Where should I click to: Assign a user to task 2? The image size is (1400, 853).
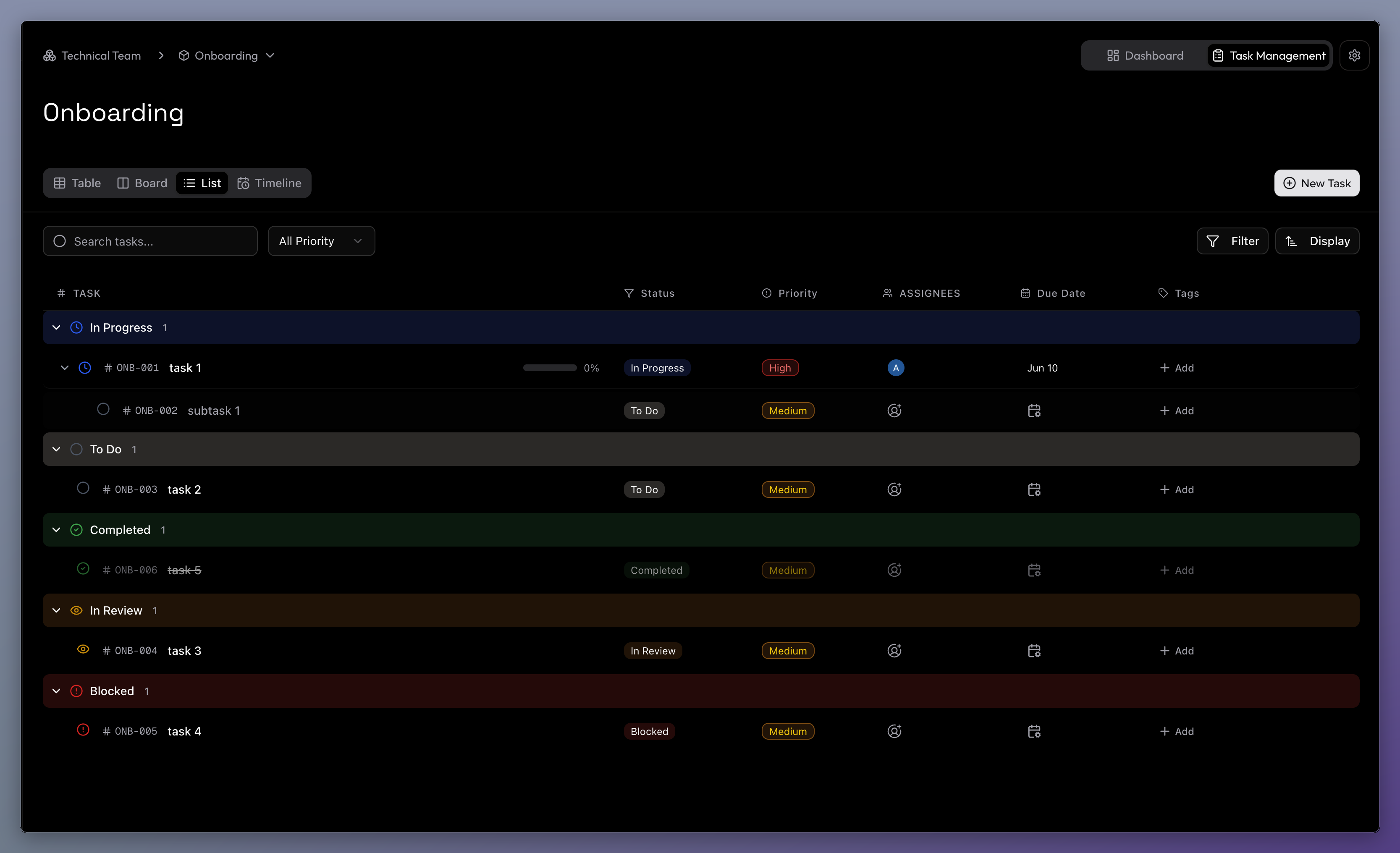(894, 489)
